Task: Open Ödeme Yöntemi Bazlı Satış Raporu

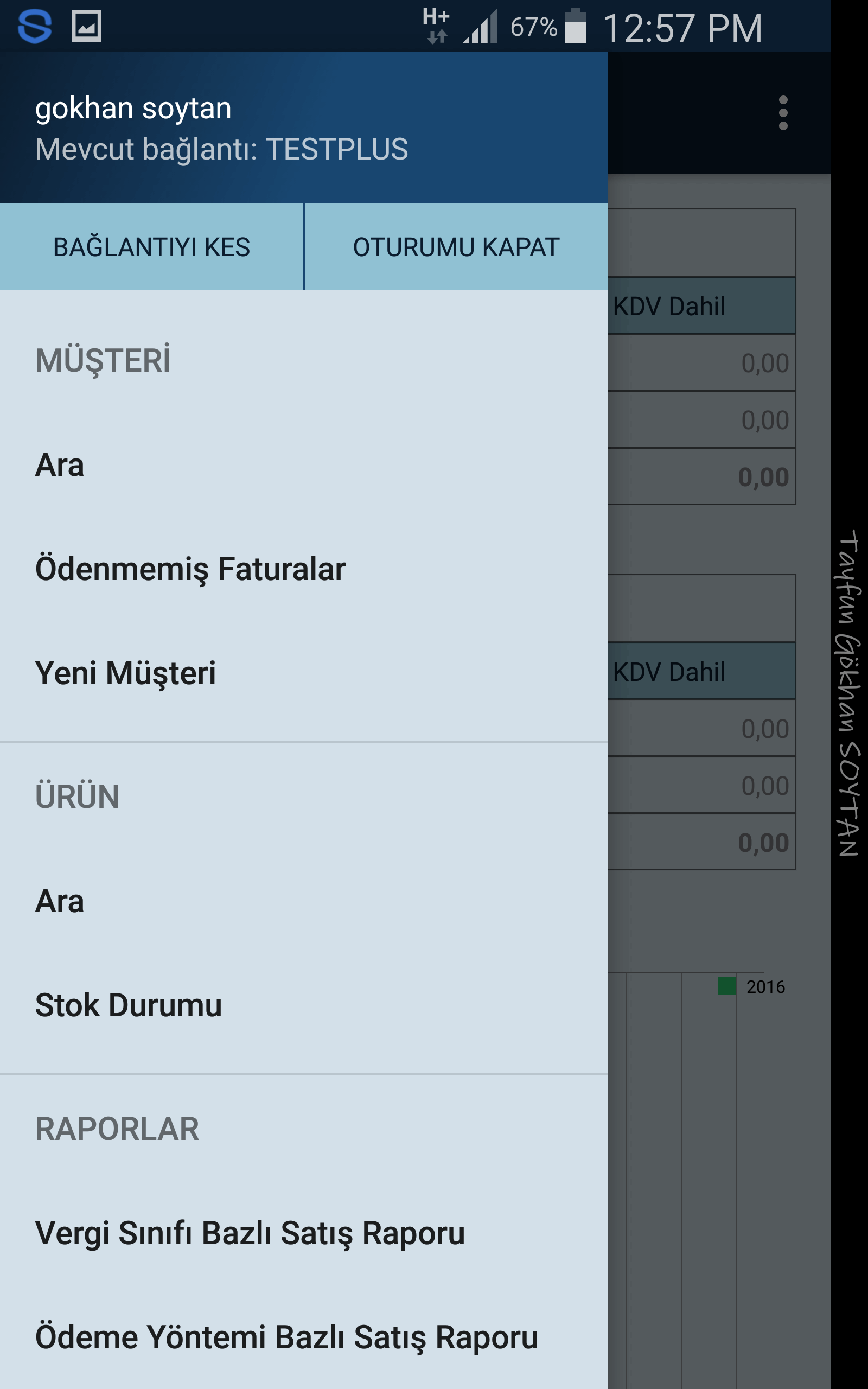Action: [x=286, y=1337]
